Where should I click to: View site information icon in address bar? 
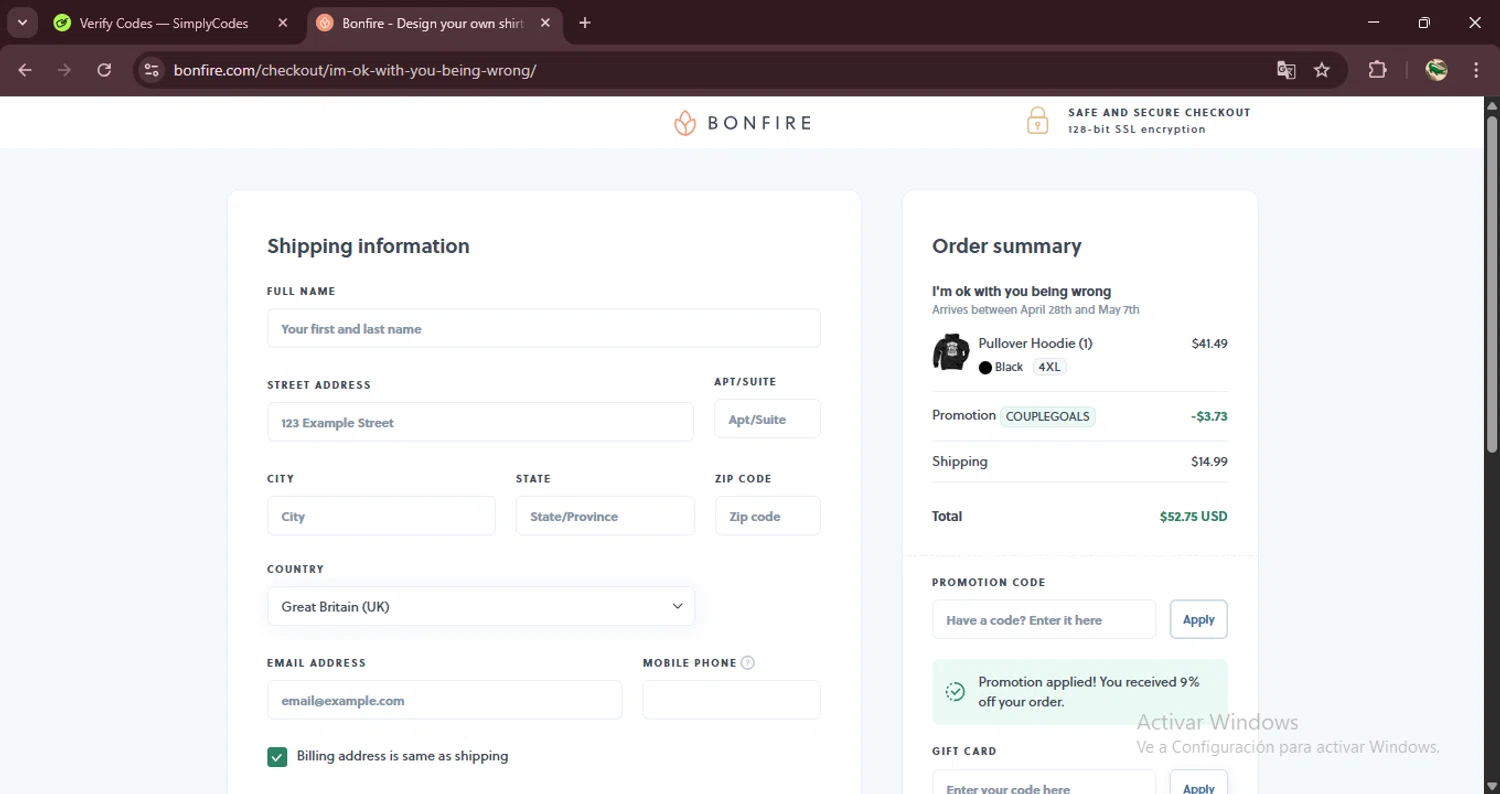pos(151,70)
